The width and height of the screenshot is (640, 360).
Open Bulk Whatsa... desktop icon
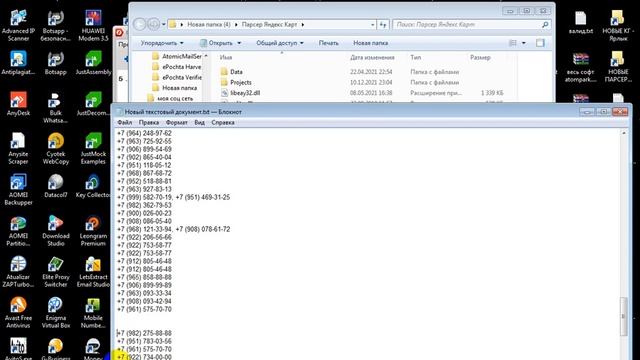56,108
